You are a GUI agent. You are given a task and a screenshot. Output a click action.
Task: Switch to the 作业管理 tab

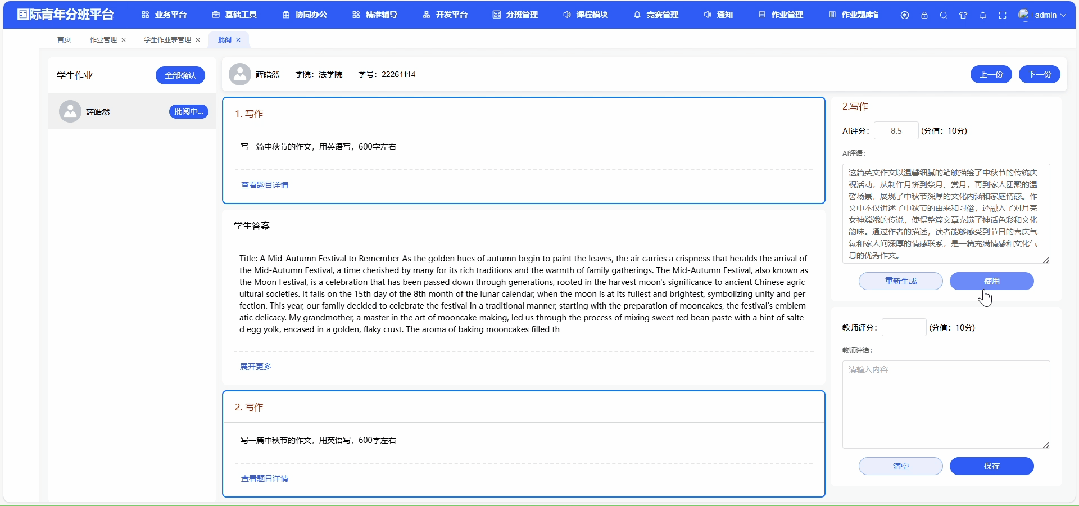coord(103,39)
